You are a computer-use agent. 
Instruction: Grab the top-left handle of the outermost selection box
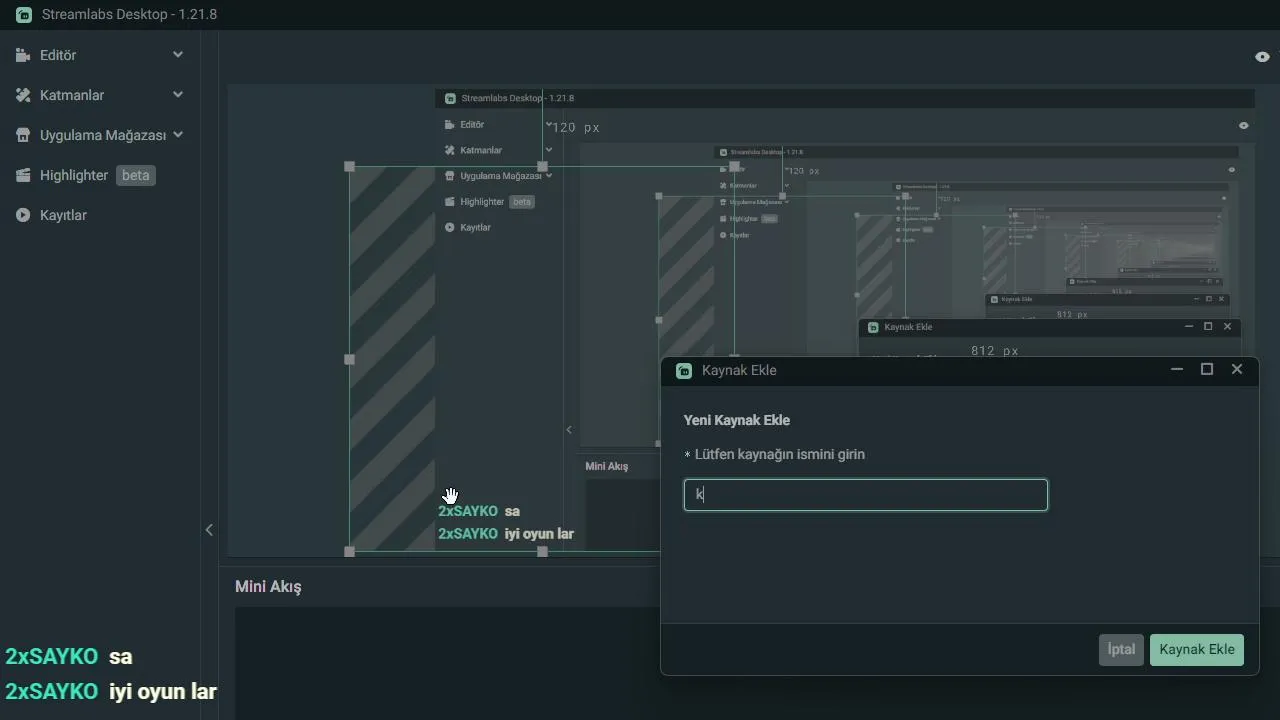click(x=349, y=167)
